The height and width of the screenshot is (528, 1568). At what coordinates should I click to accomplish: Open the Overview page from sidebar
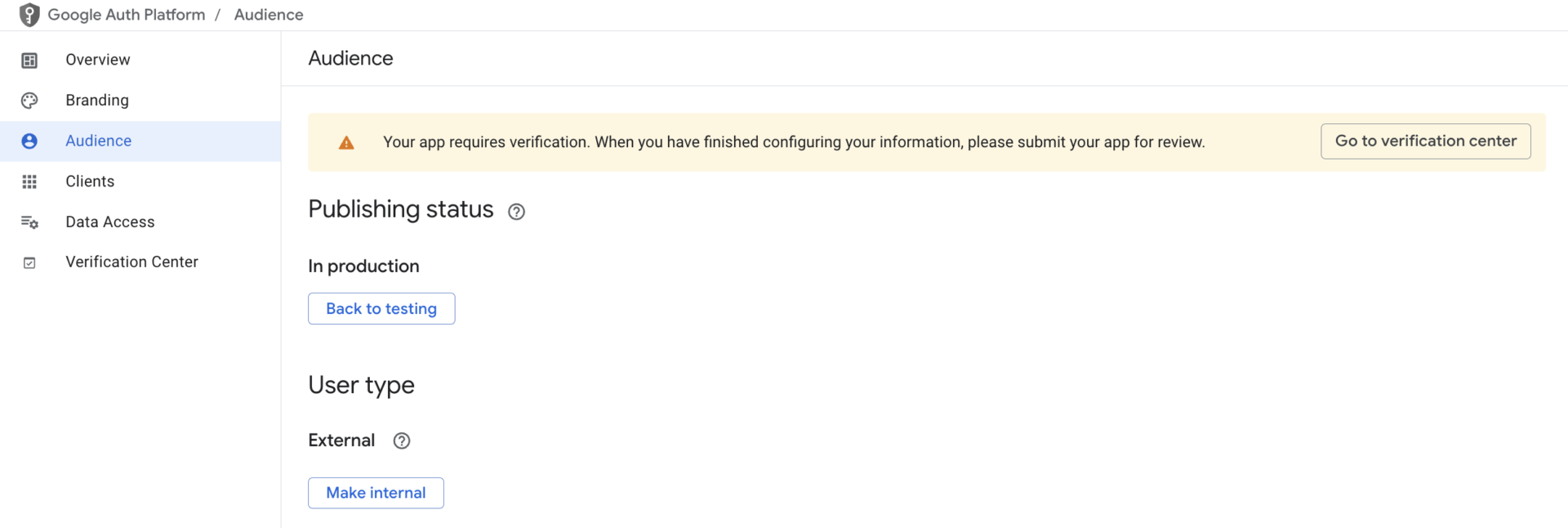pos(97,59)
